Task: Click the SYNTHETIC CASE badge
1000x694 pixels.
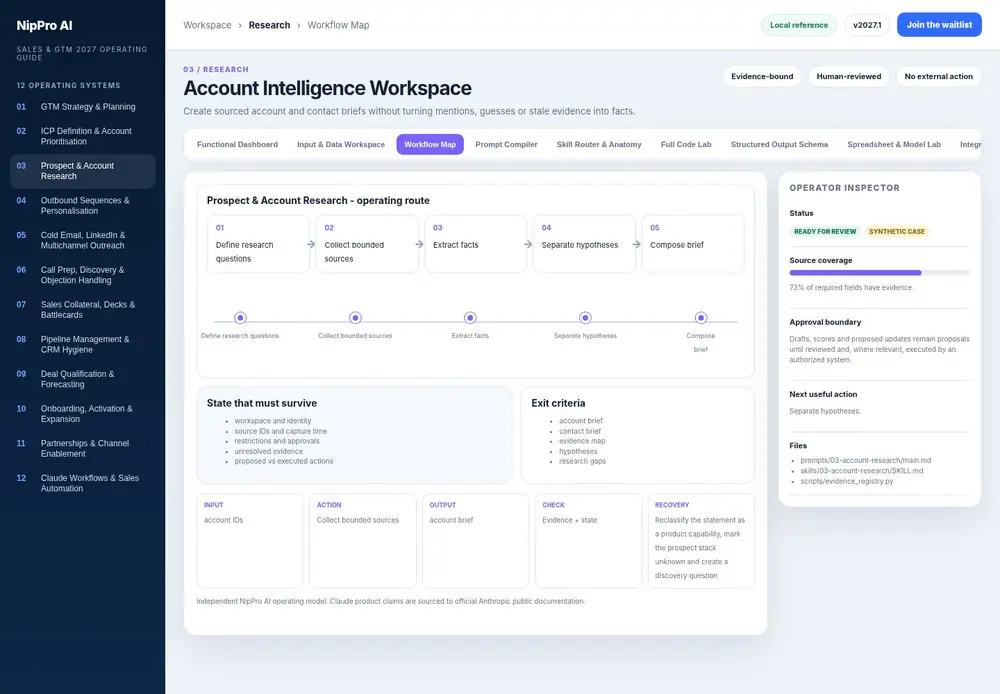Action: tap(897, 232)
